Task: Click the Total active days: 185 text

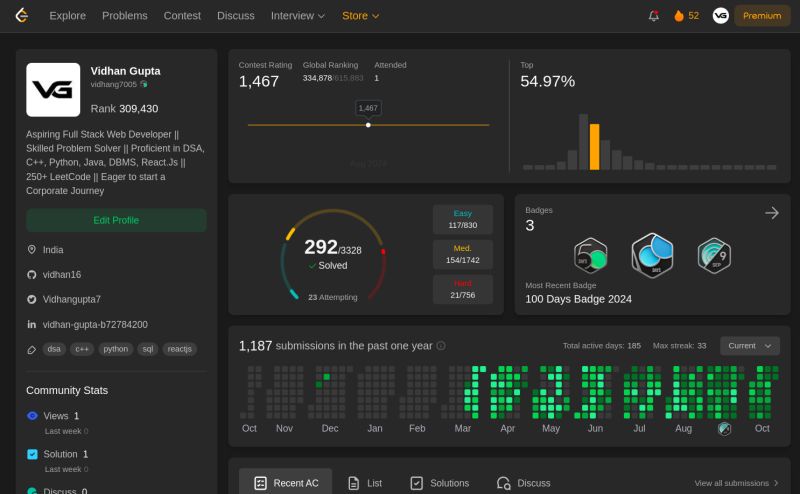Action: [x=602, y=346]
